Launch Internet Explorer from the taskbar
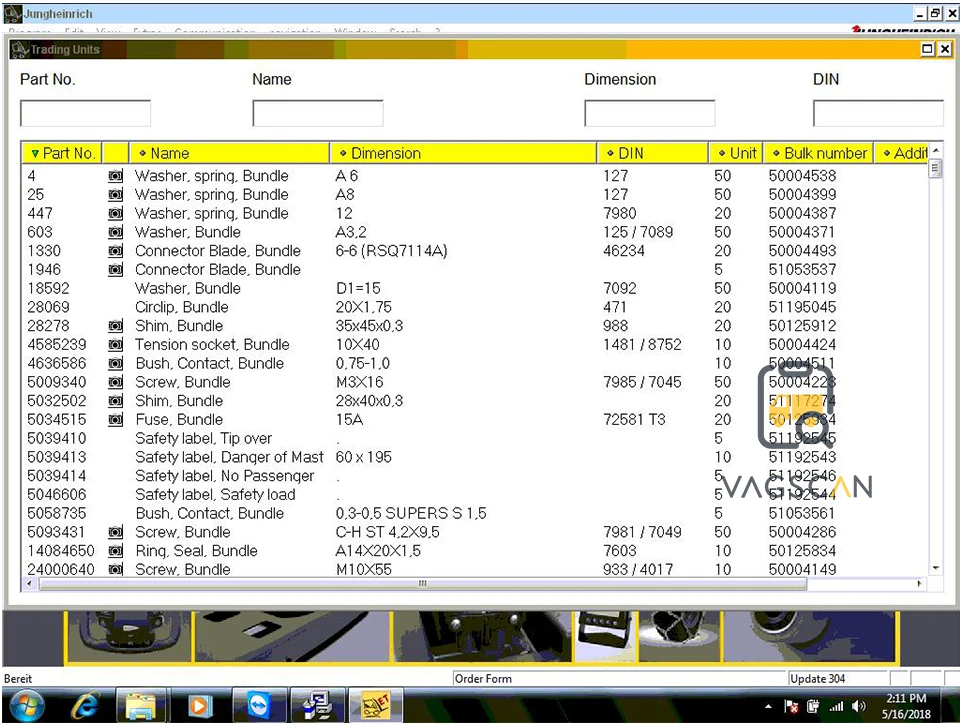 point(85,706)
